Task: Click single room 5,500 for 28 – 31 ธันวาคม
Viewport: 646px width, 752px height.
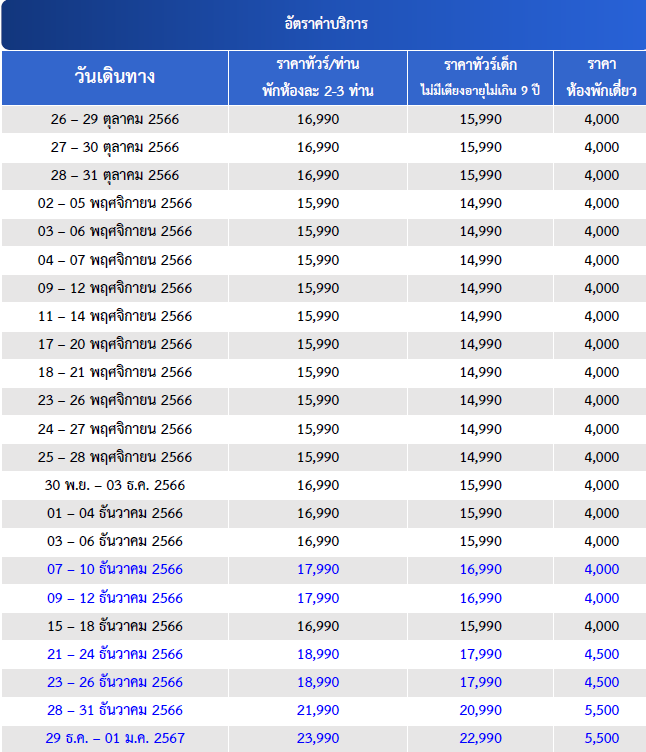Action: 601,710
